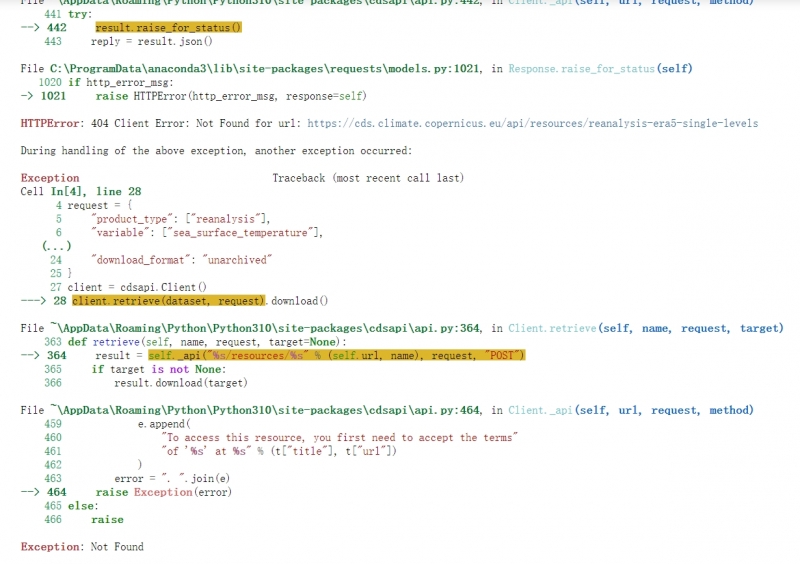The image size is (800, 564).
Task: Click Client.retrieve(self, name, request, target) signature
Action: [x=646, y=328]
